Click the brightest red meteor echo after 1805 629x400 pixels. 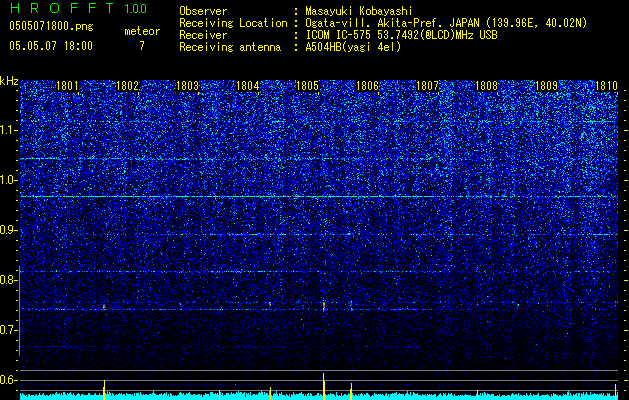(324, 306)
